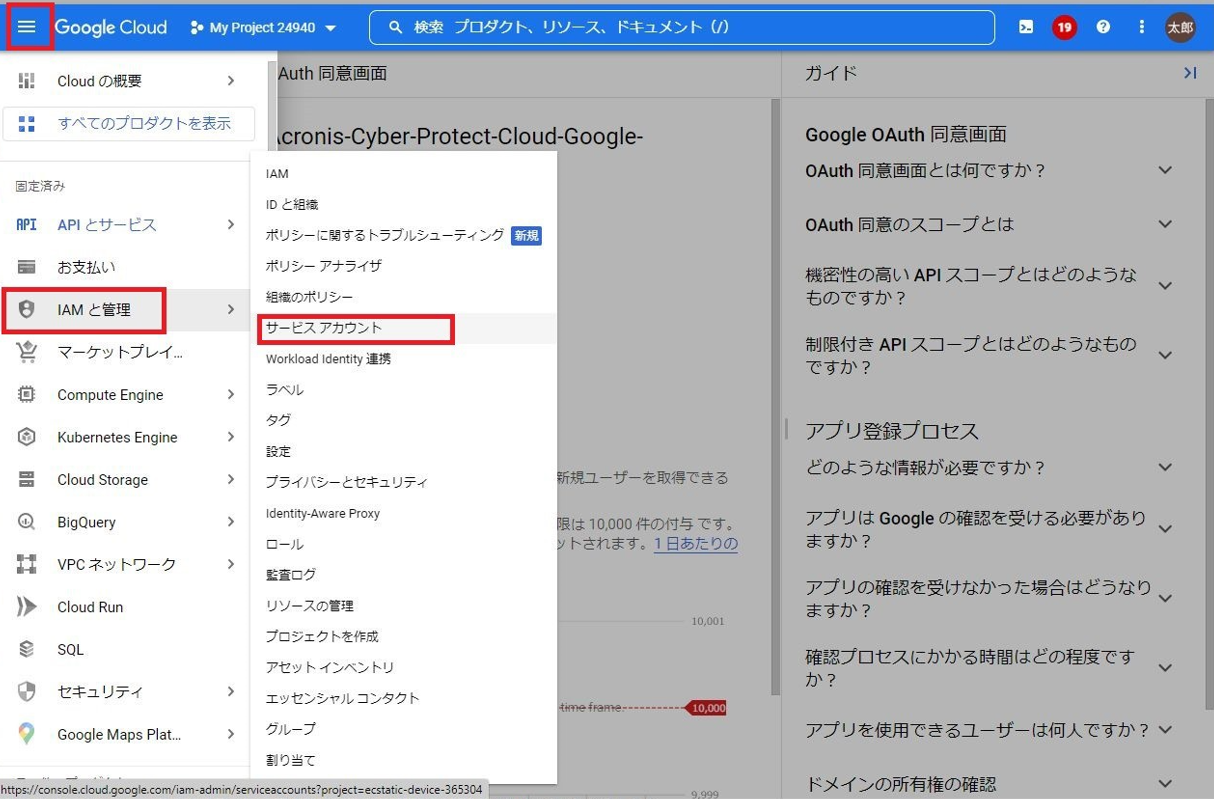
Task: Expand the Kubernetes Engine submenu arrow
Action: (x=231, y=437)
